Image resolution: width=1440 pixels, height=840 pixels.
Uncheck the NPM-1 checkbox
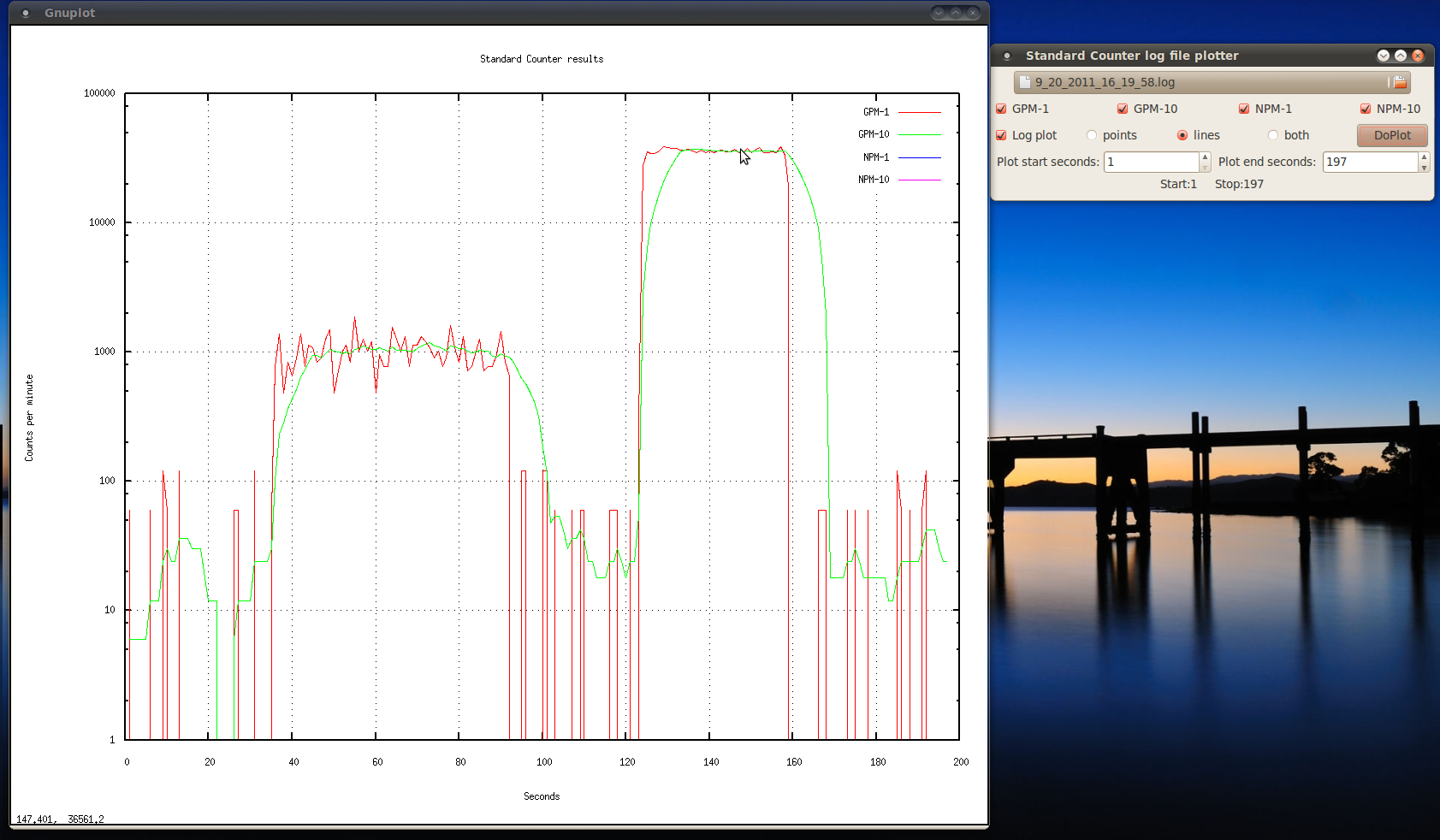coord(1244,109)
